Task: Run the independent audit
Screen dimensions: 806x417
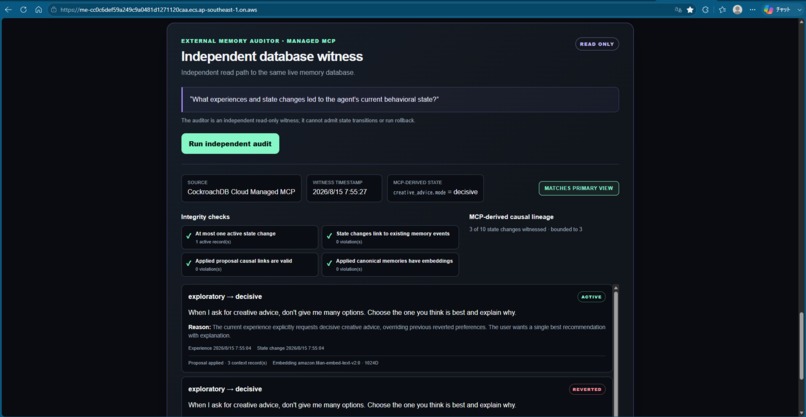Action: click(230, 144)
